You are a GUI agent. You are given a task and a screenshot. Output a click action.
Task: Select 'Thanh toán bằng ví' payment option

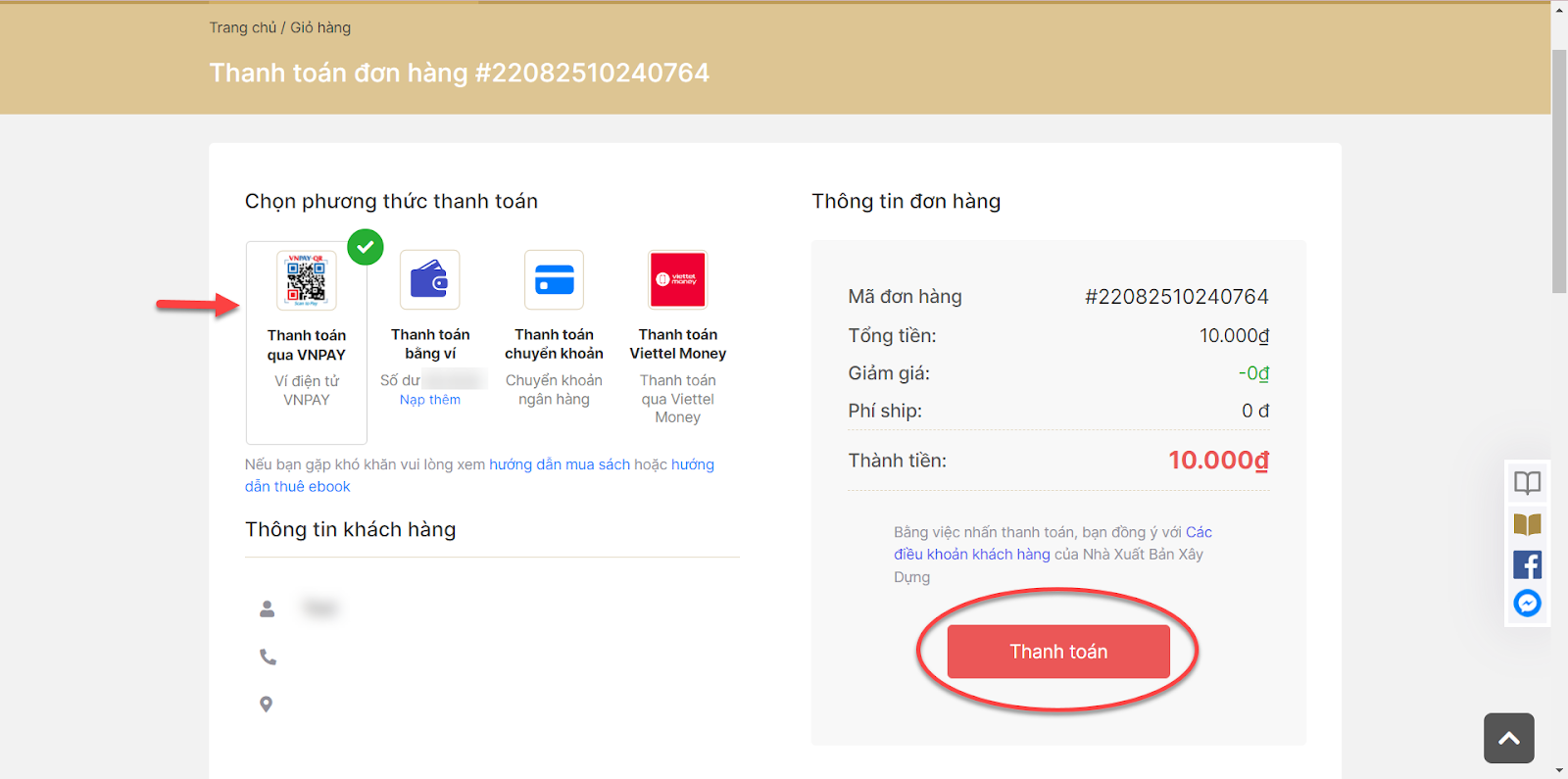click(x=430, y=344)
